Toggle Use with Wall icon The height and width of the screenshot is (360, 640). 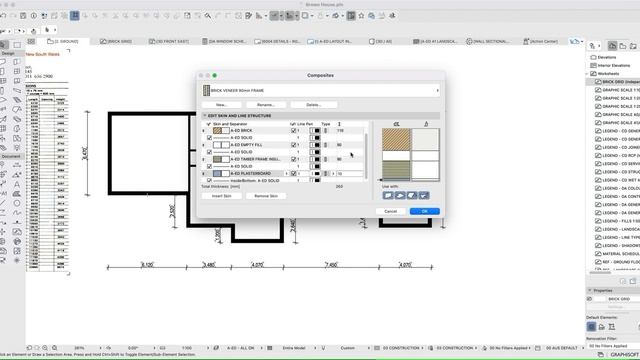388,196
